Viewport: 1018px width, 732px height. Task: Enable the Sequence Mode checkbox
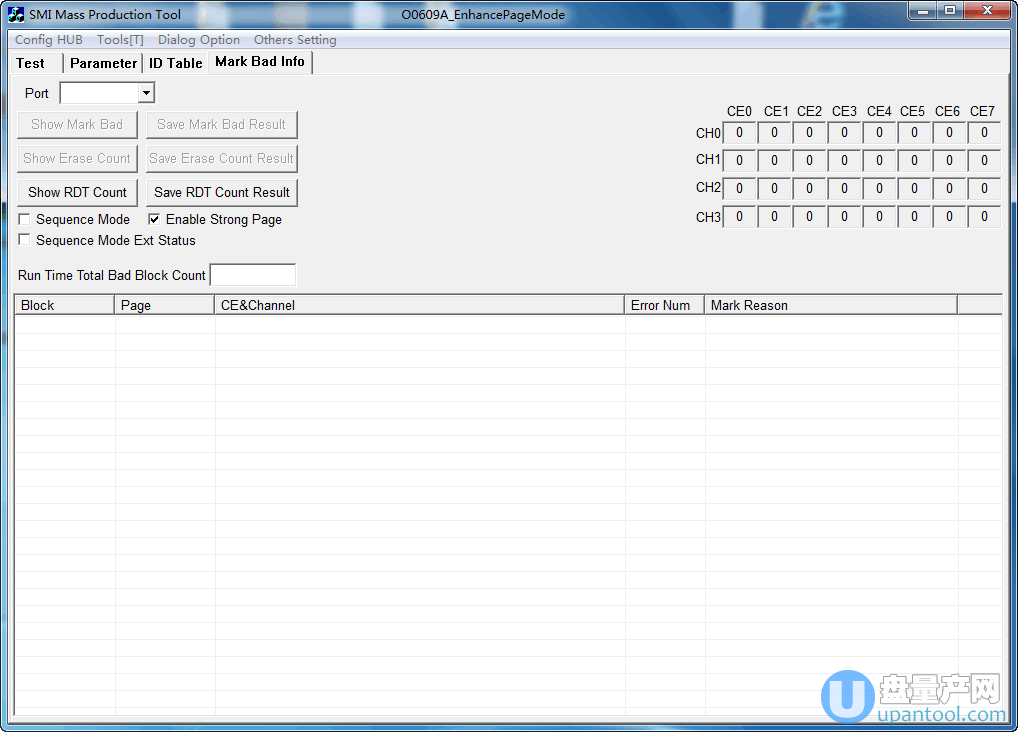coord(25,219)
